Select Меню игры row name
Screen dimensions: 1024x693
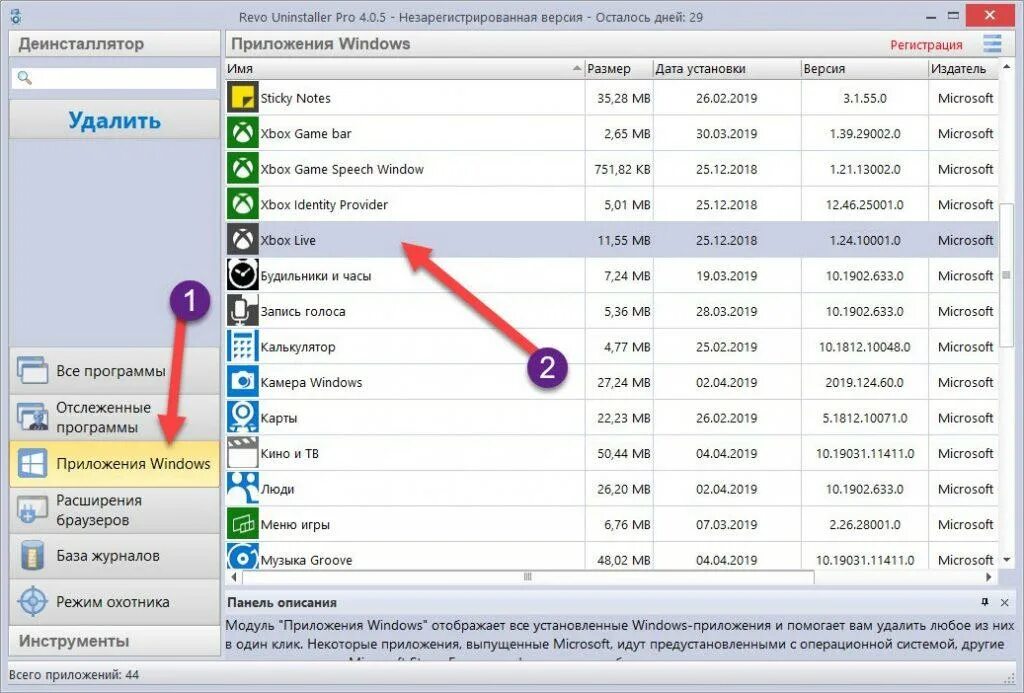click(x=295, y=524)
